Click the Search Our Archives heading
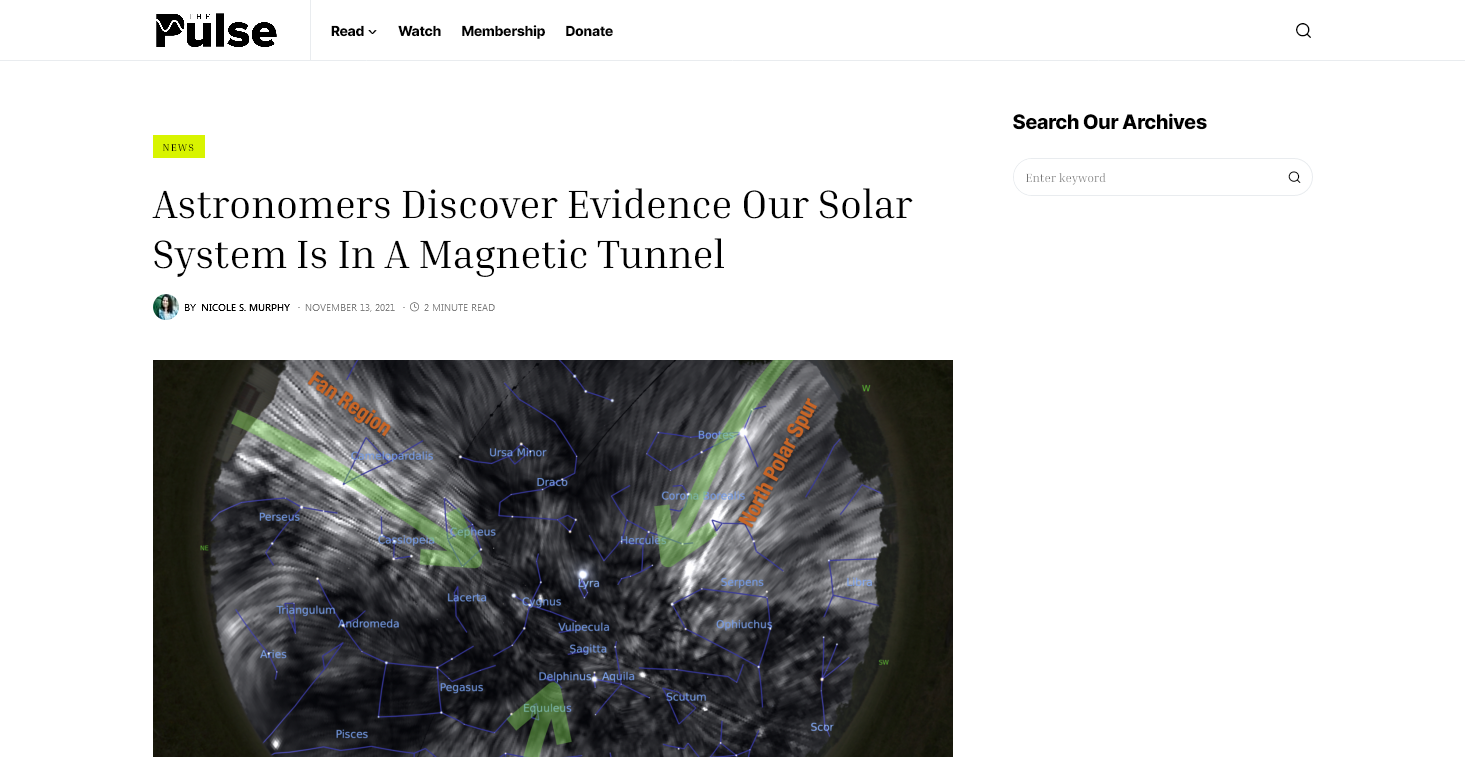 (x=1109, y=122)
